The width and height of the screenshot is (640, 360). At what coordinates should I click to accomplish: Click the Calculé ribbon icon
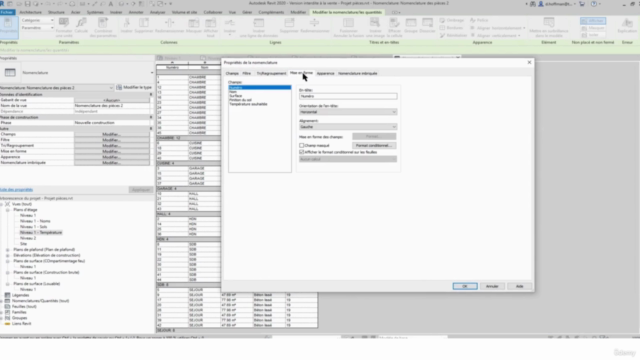(81, 27)
